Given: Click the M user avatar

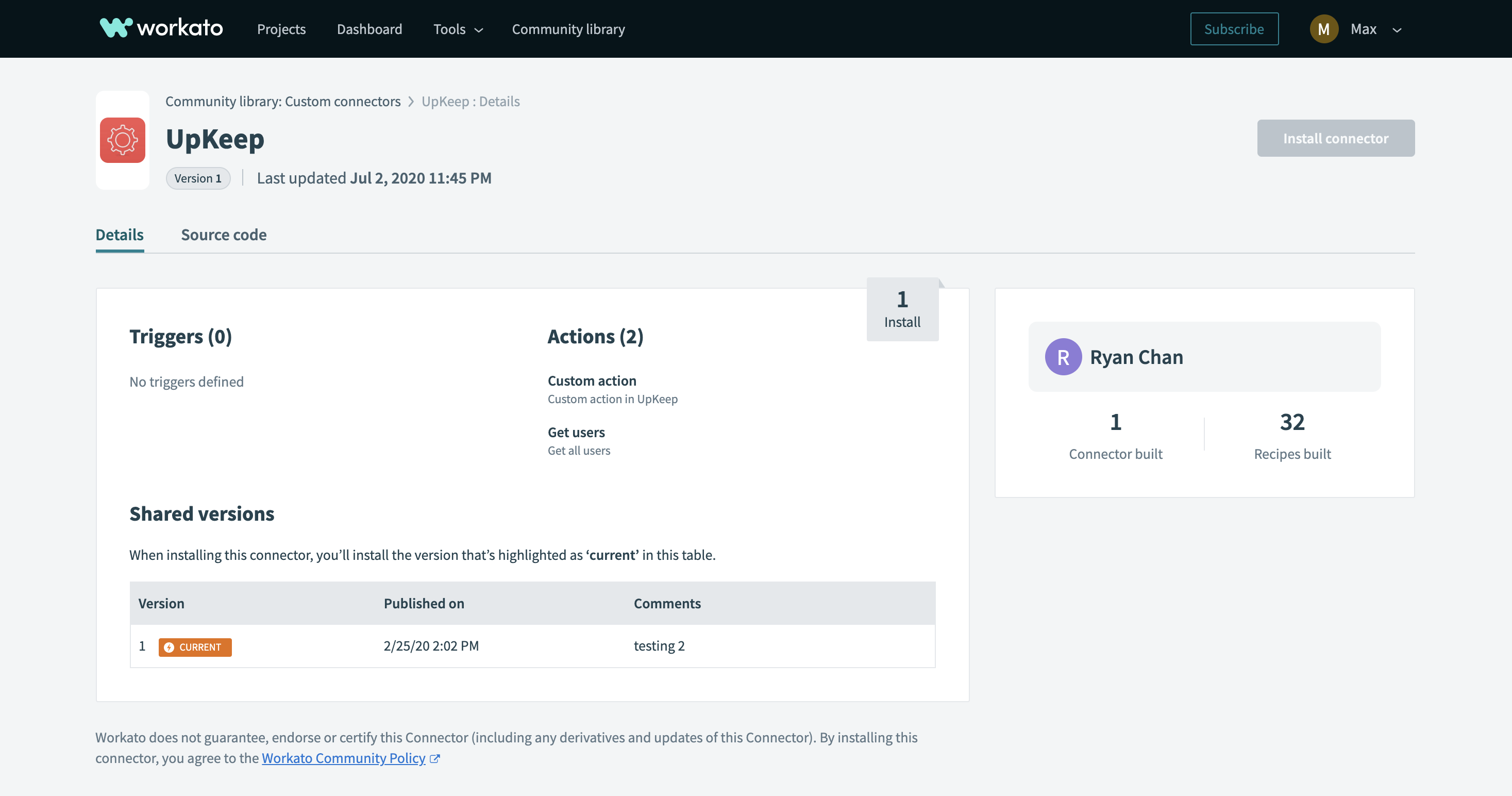Looking at the screenshot, I should pyautogui.click(x=1323, y=29).
